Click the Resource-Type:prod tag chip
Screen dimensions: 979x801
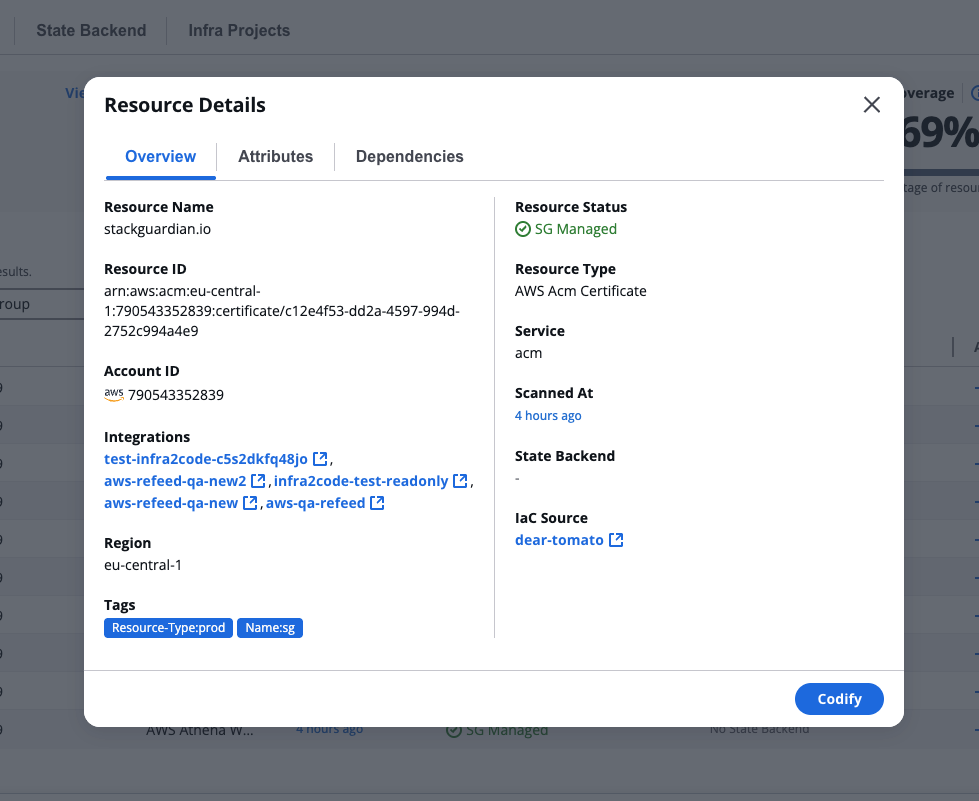(168, 627)
